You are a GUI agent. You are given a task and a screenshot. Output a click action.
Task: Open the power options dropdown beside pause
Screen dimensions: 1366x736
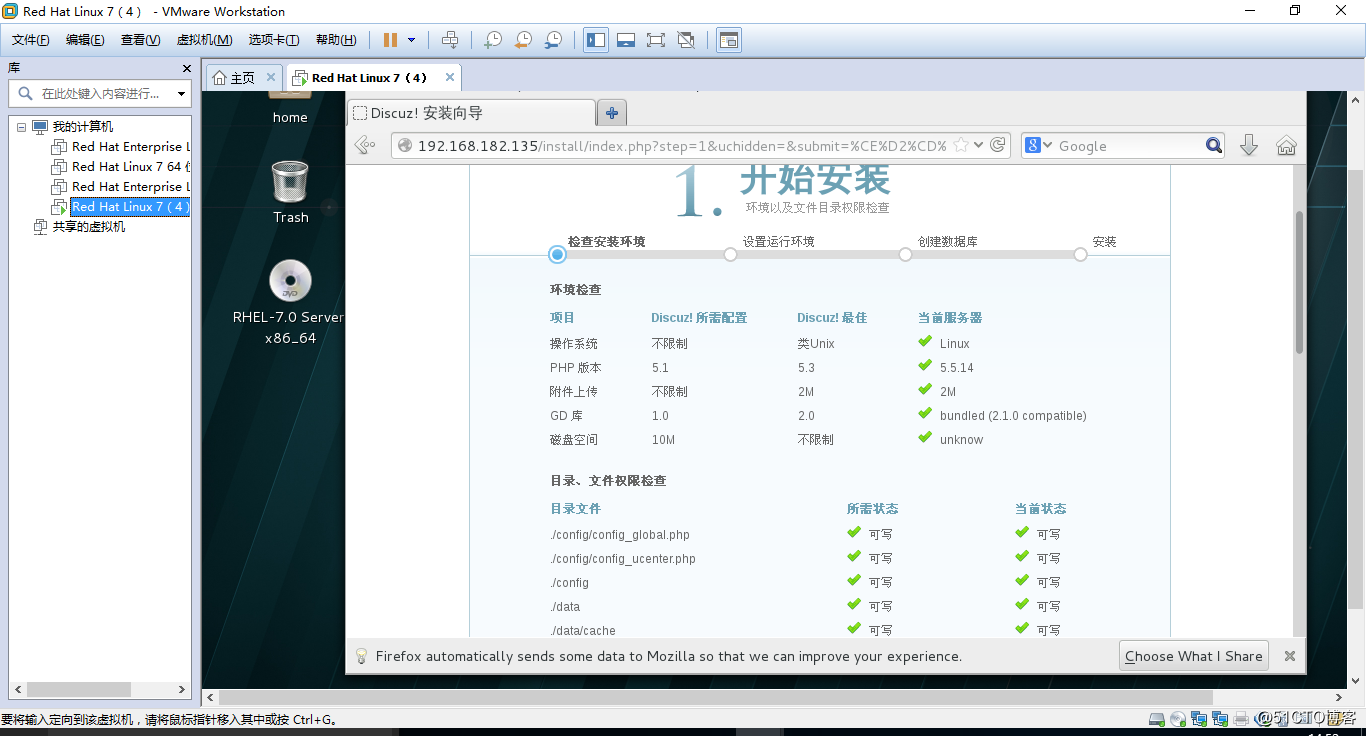(411, 40)
